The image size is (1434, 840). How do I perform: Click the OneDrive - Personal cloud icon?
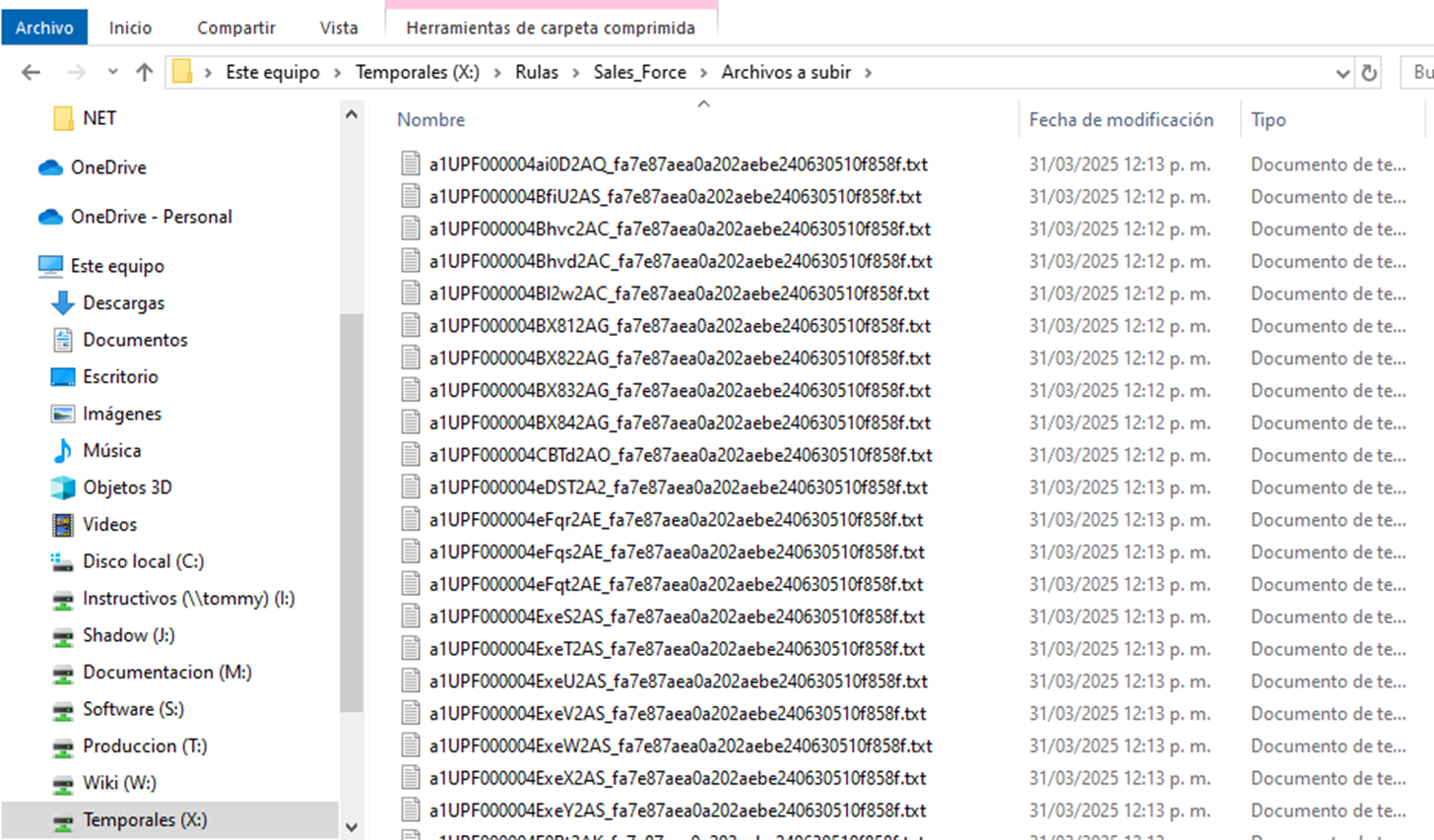click(50, 217)
